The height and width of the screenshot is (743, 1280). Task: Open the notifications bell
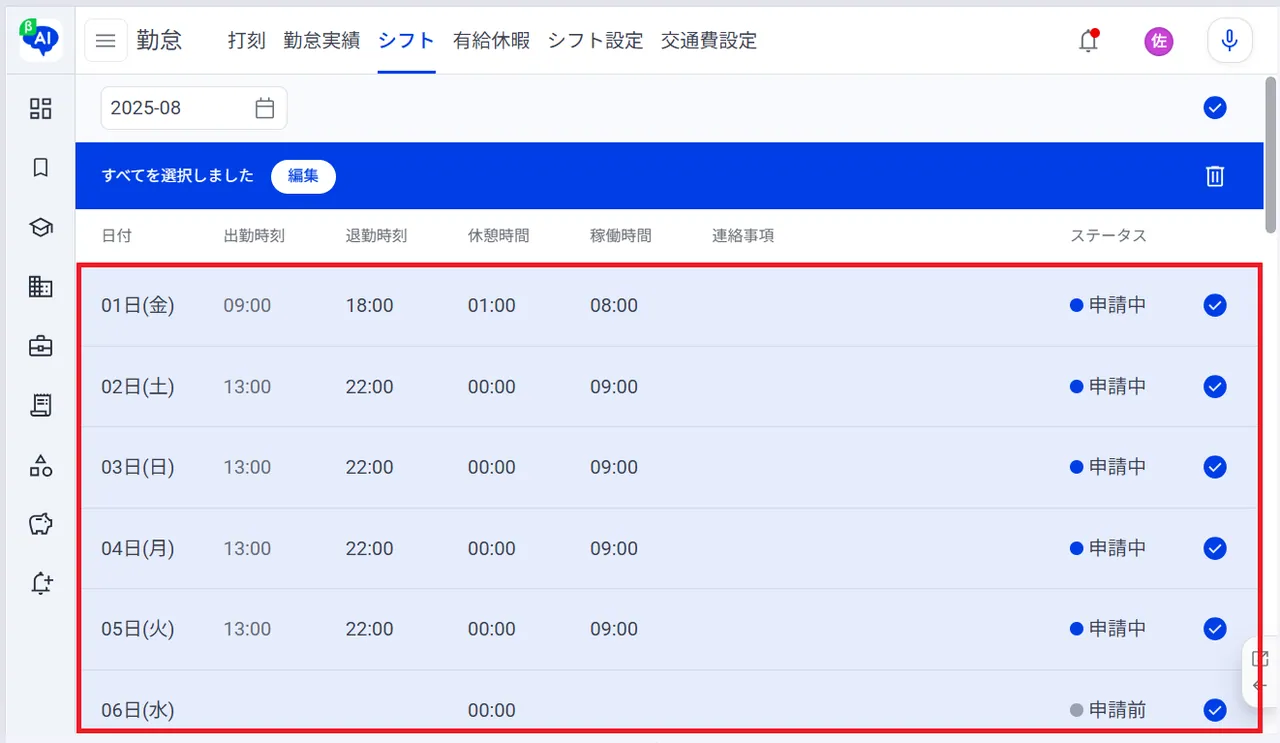coord(1089,41)
